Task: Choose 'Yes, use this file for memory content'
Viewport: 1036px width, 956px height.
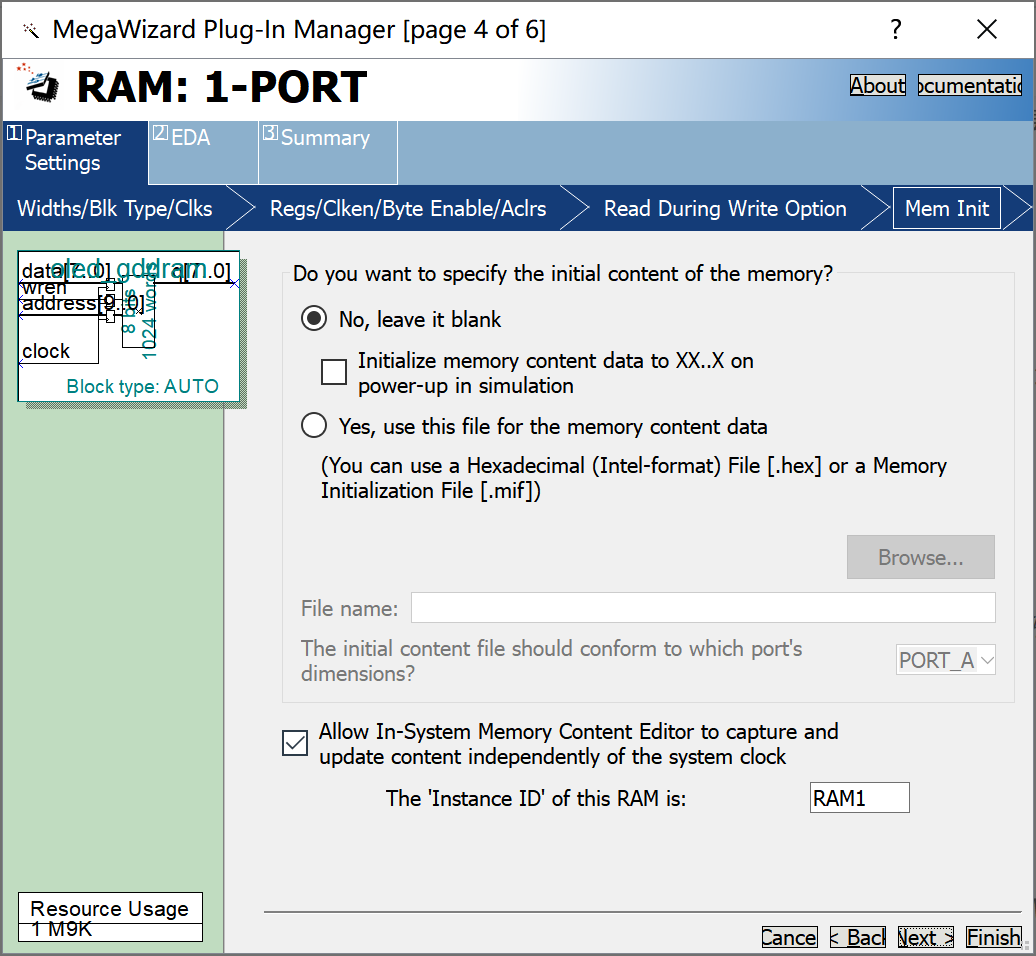Action: (314, 425)
